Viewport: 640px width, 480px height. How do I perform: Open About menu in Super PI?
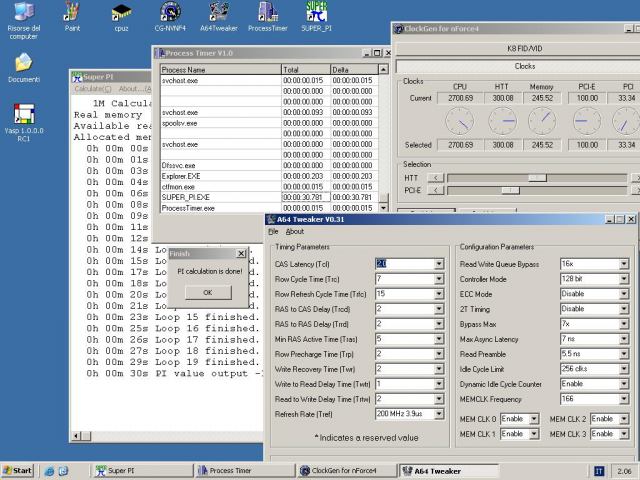[135, 89]
